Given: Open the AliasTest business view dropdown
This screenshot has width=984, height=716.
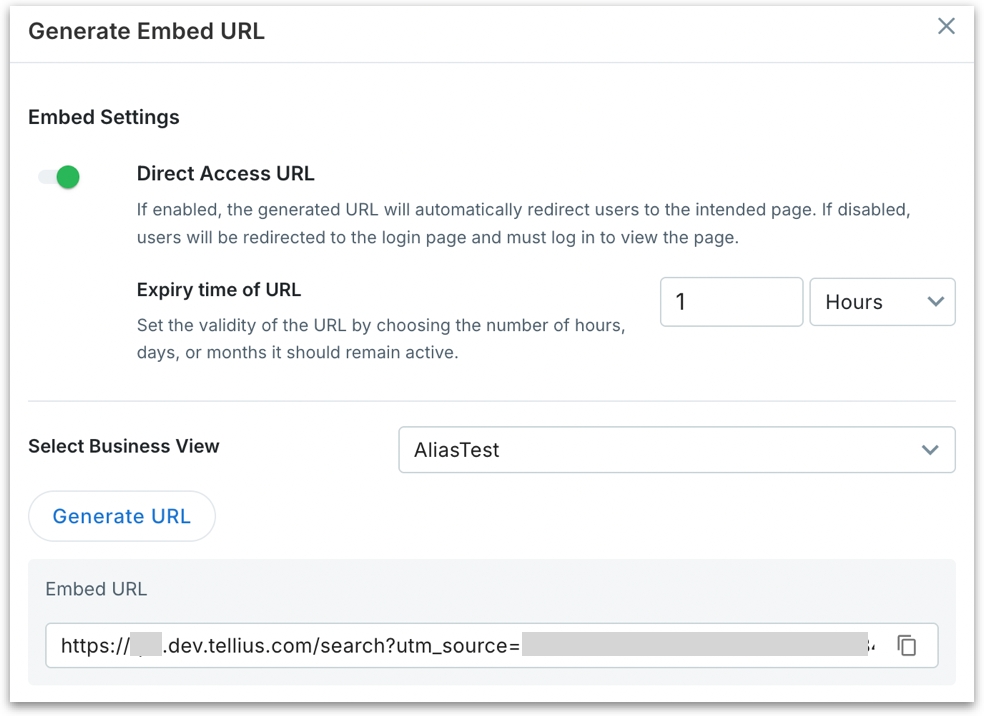Looking at the screenshot, I should (x=676, y=450).
